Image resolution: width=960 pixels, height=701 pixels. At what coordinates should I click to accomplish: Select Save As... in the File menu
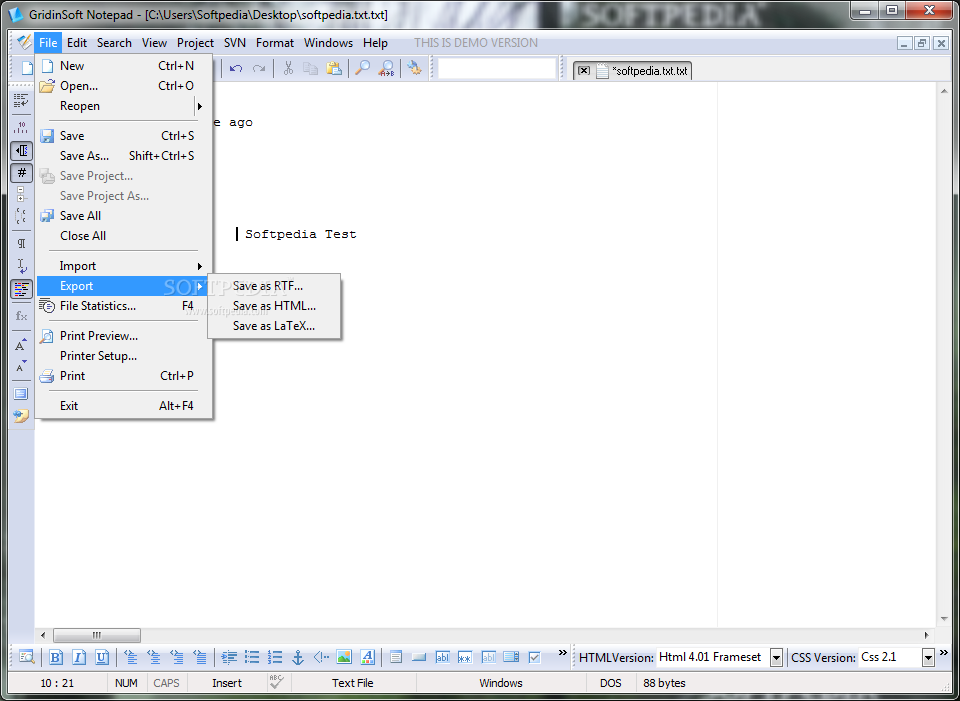tap(124, 156)
